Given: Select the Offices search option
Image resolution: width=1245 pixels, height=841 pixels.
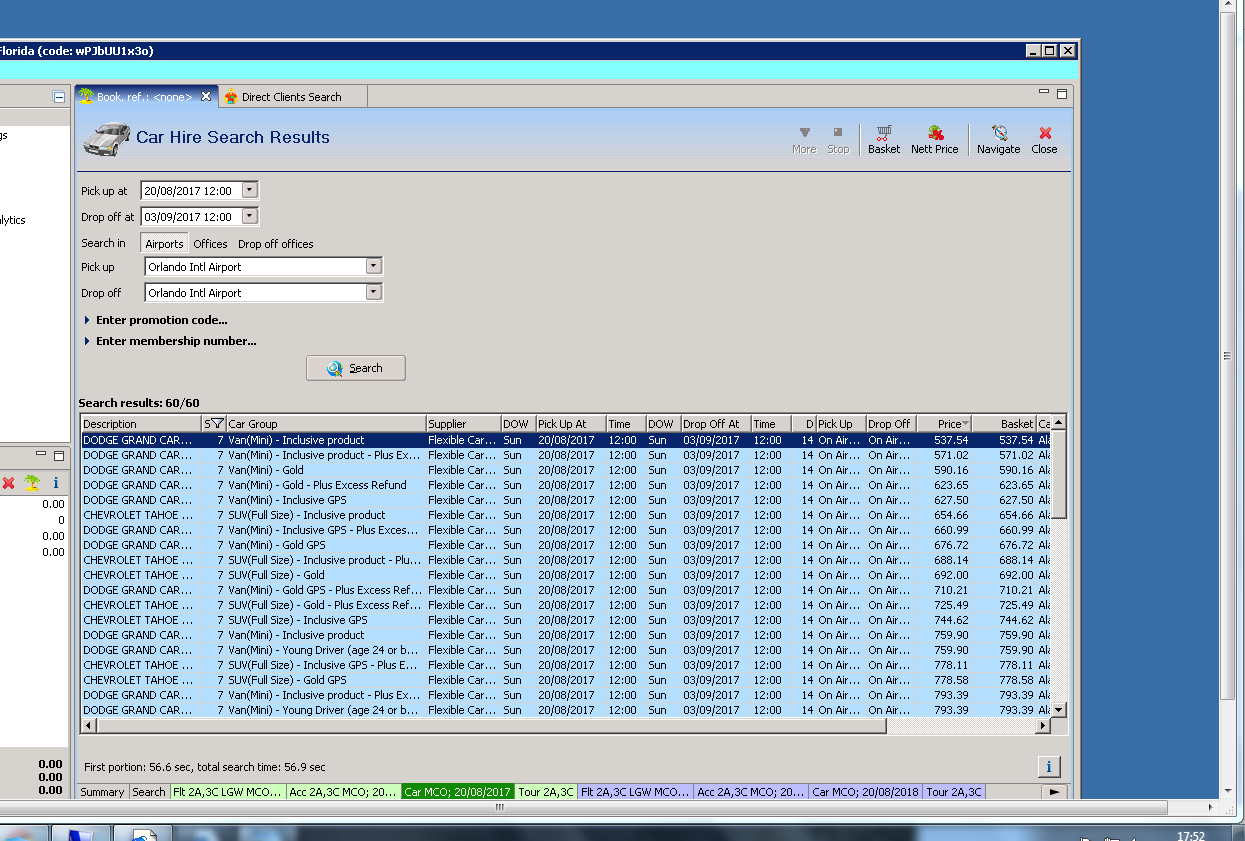Looking at the screenshot, I should tap(210, 244).
